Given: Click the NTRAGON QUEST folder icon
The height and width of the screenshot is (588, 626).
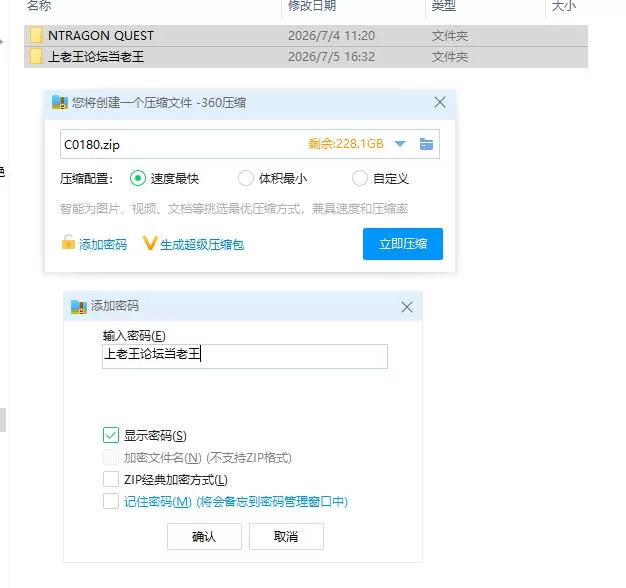Looking at the screenshot, I should (36, 35).
